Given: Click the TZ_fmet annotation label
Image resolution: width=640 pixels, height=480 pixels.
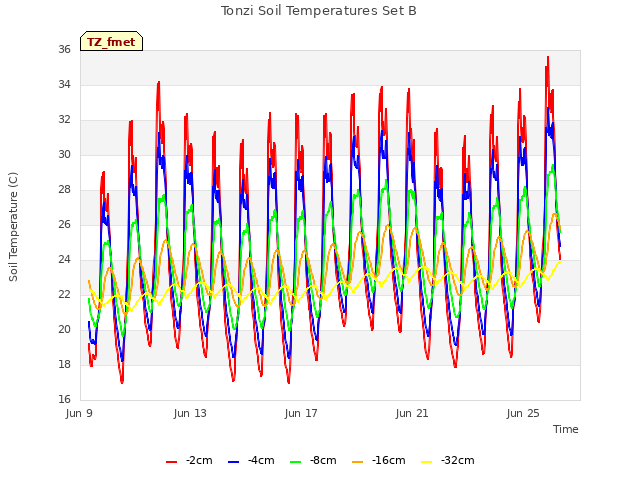Looking at the screenshot, I should coord(111,42).
